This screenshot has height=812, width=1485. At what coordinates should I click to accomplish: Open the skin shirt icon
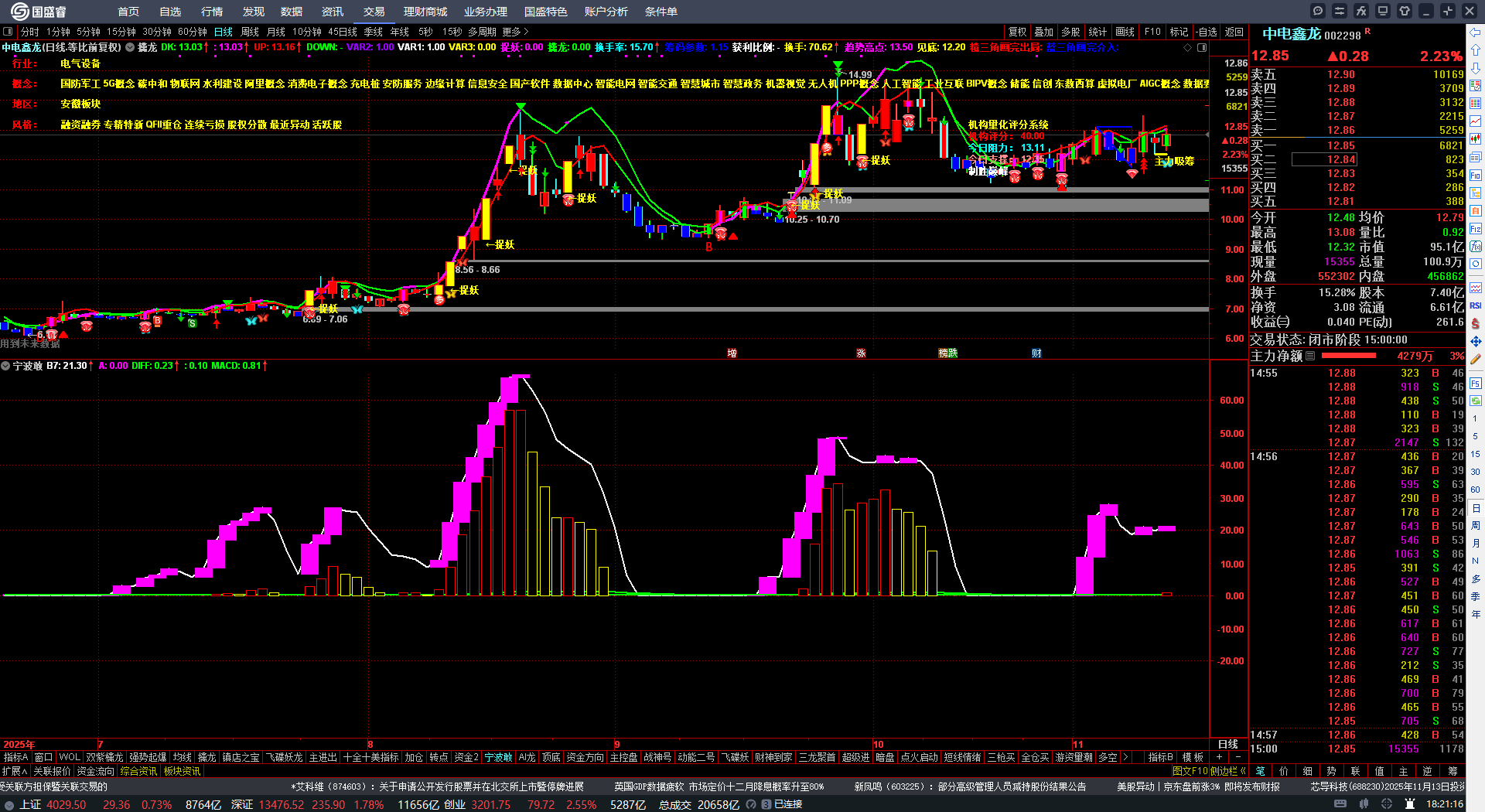point(1405,11)
